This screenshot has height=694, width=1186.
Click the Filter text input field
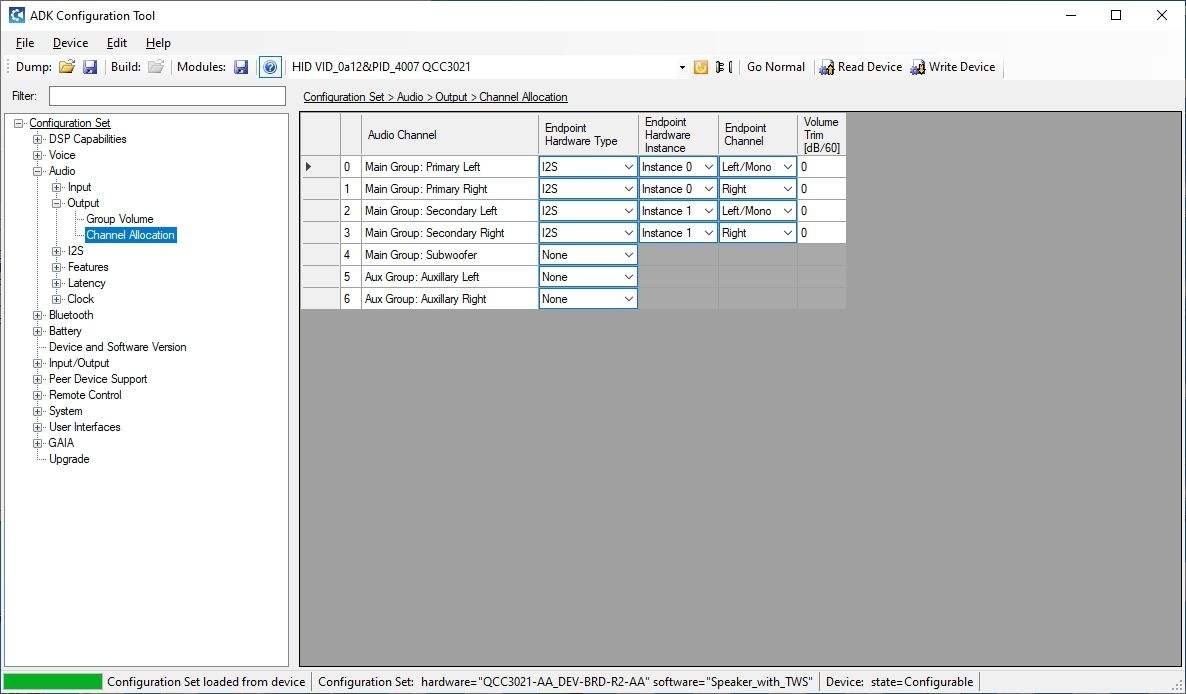click(167, 96)
